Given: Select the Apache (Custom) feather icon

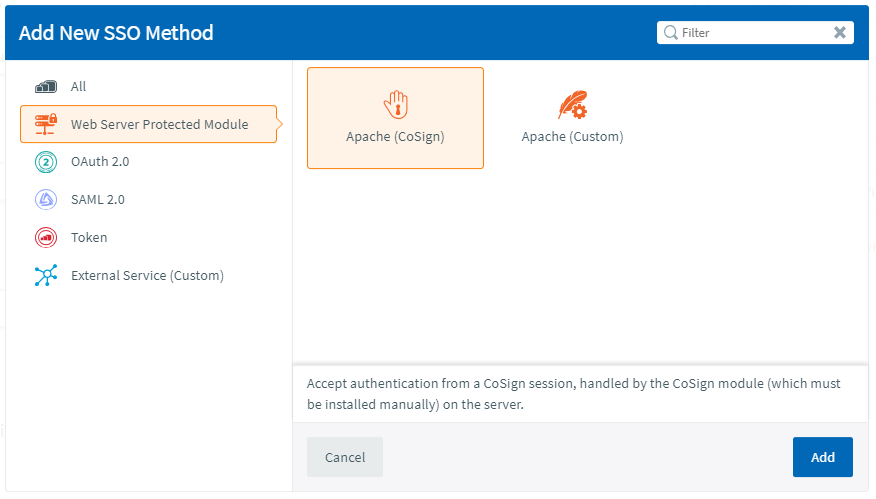Looking at the screenshot, I should pyautogui.click(x=572, y=104).
